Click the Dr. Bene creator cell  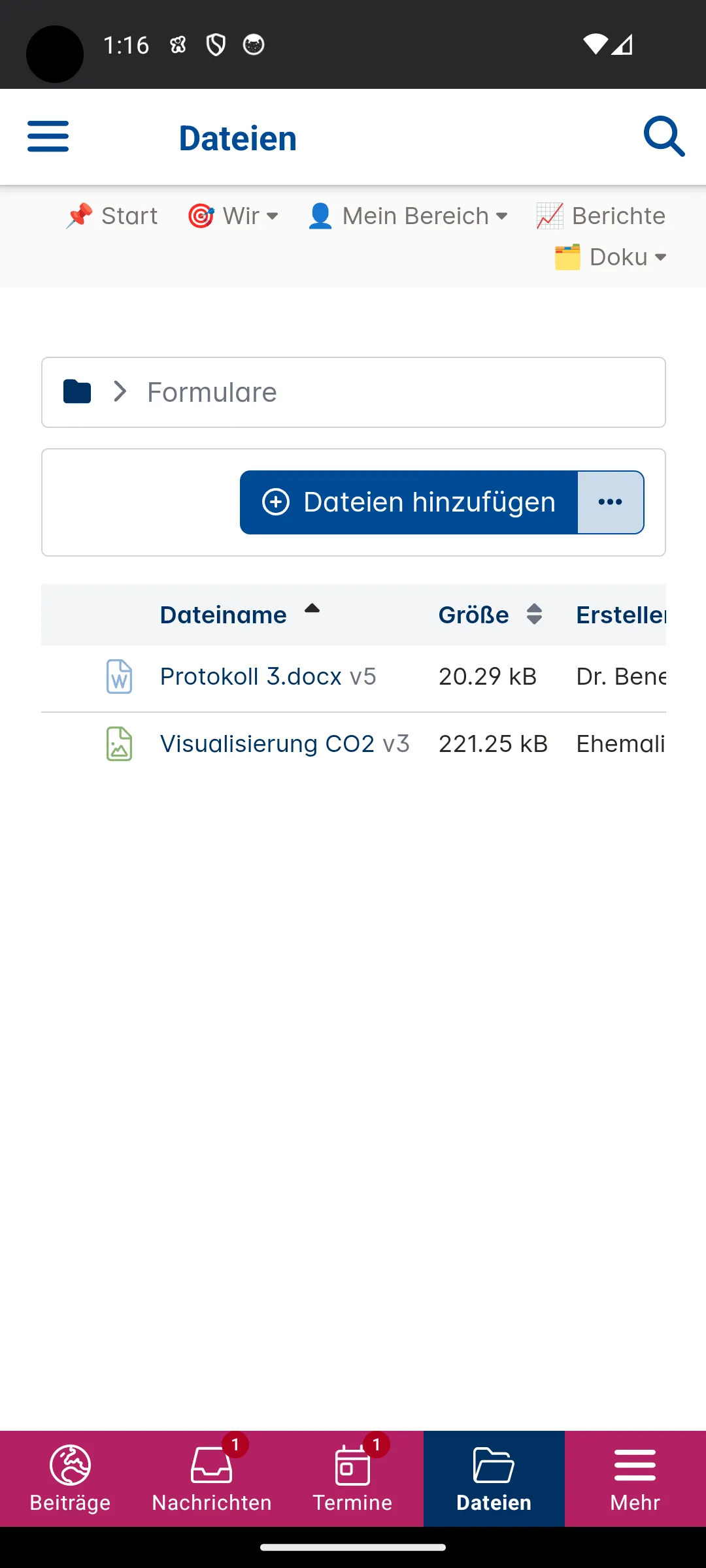tap(621, 677)
